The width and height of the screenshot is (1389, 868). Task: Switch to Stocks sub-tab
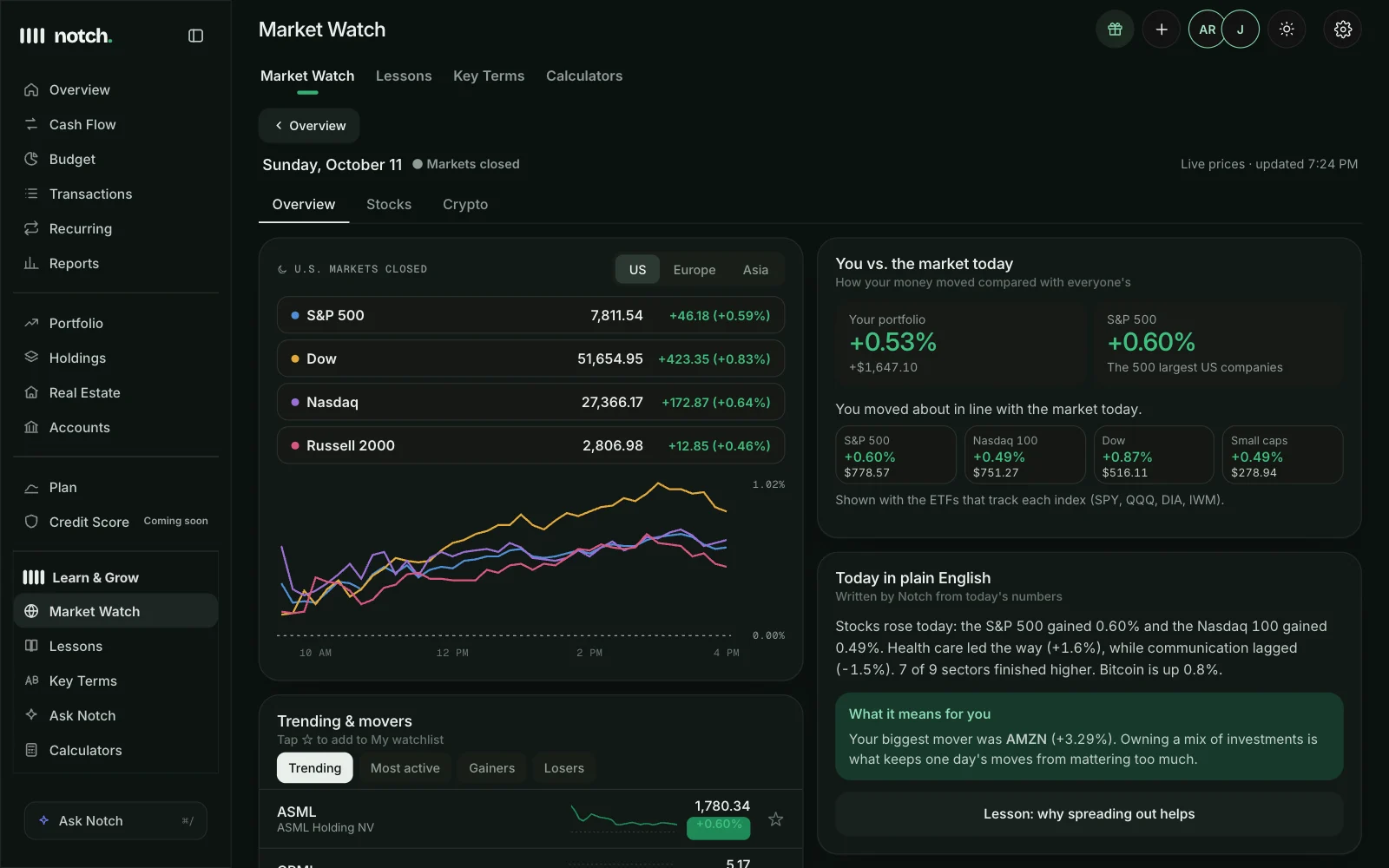coord(389,204)
